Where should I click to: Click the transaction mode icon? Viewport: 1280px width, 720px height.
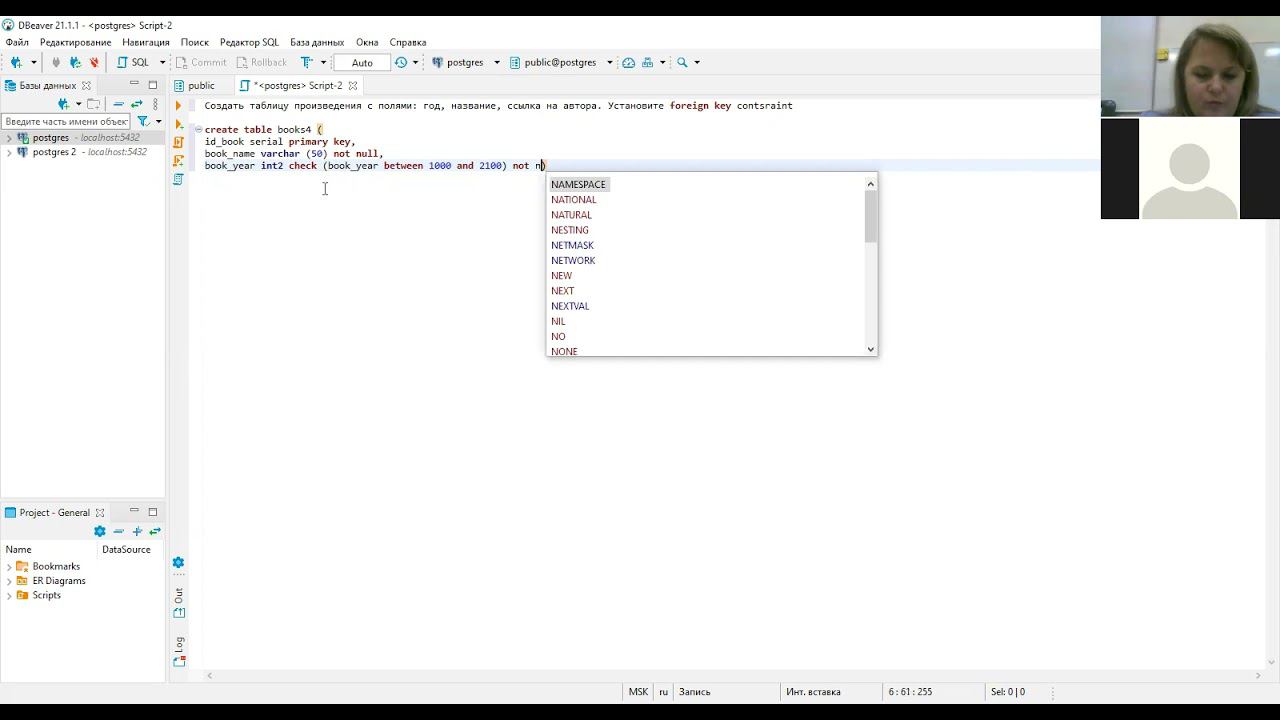(x=307, y=62)
